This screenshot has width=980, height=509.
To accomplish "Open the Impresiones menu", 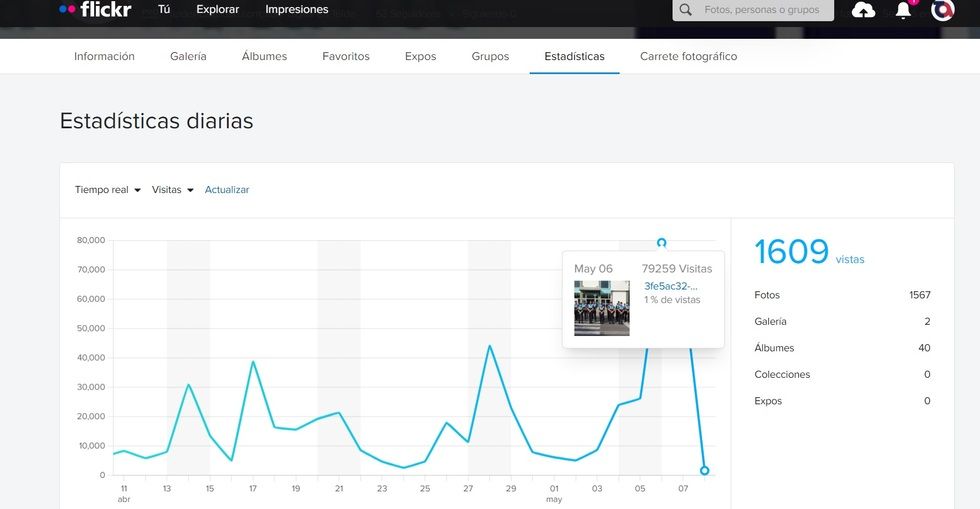I will [x=297, y=10].
